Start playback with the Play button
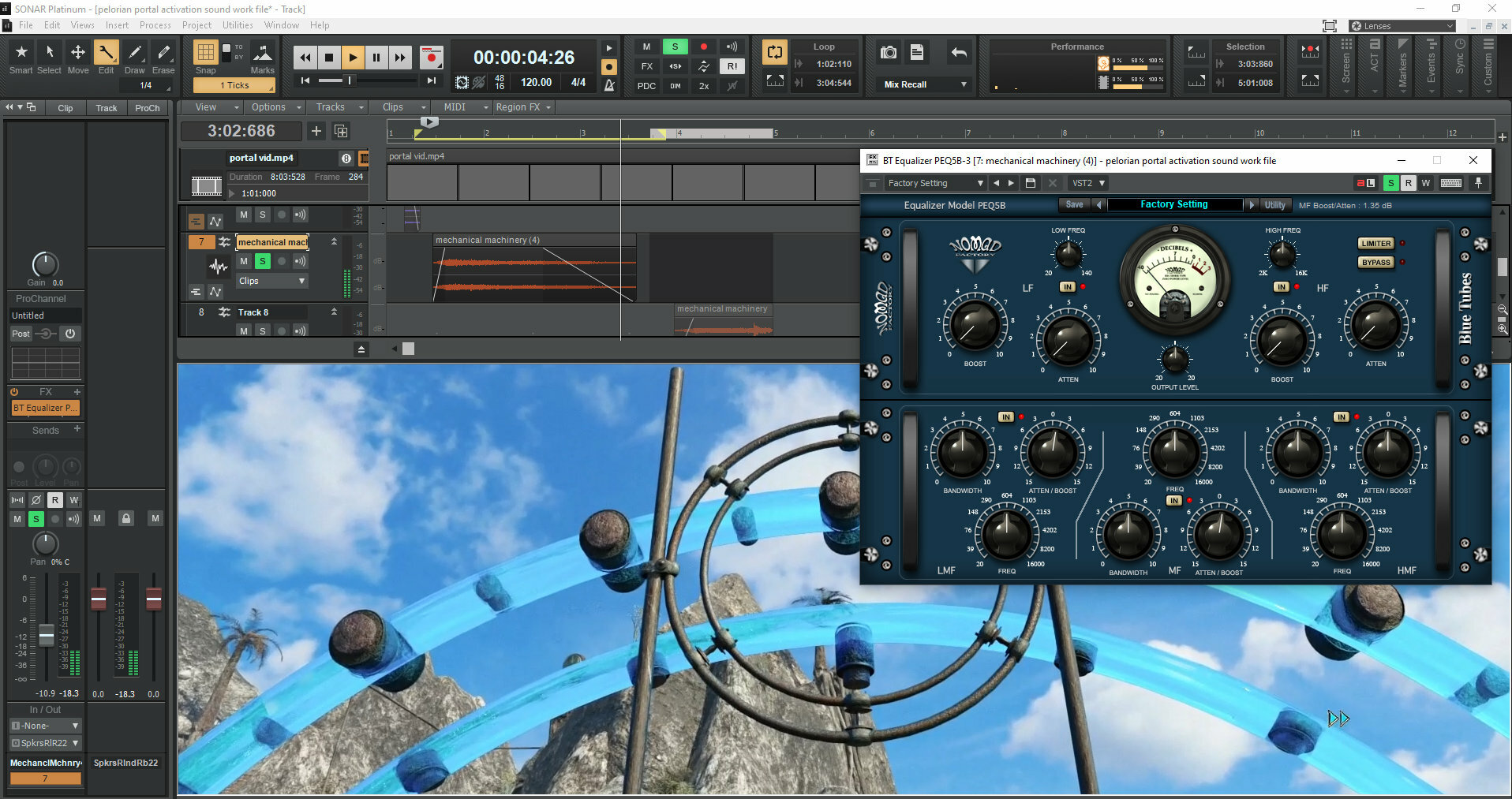The width and height of the screenshot is (1512, 799). pyautogui.click(x=353, y=57)
